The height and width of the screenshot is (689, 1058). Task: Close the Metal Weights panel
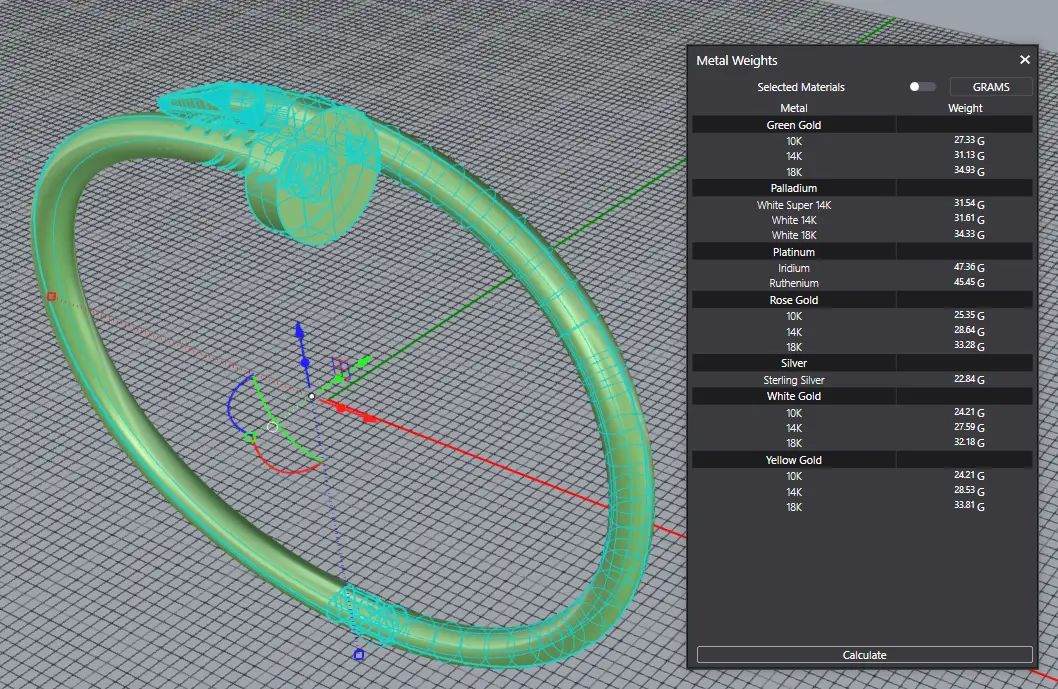tap(1024, 60)
